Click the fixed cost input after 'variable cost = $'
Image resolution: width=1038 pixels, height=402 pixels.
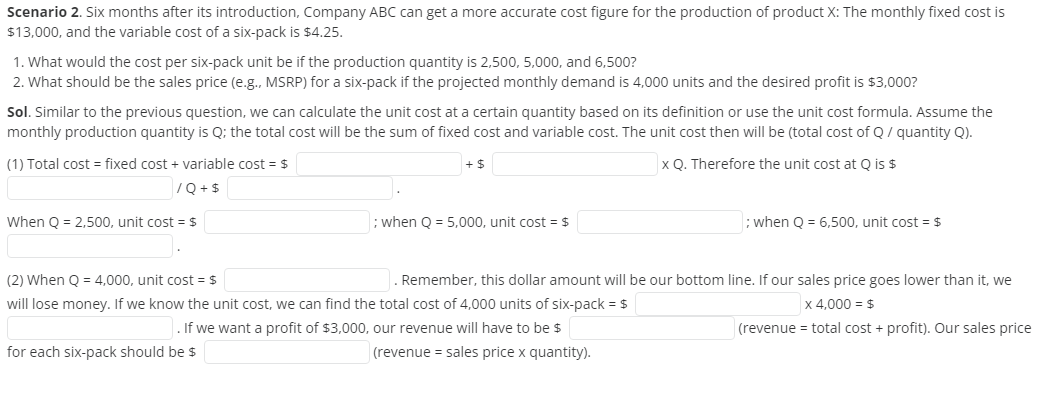point(379,164)
